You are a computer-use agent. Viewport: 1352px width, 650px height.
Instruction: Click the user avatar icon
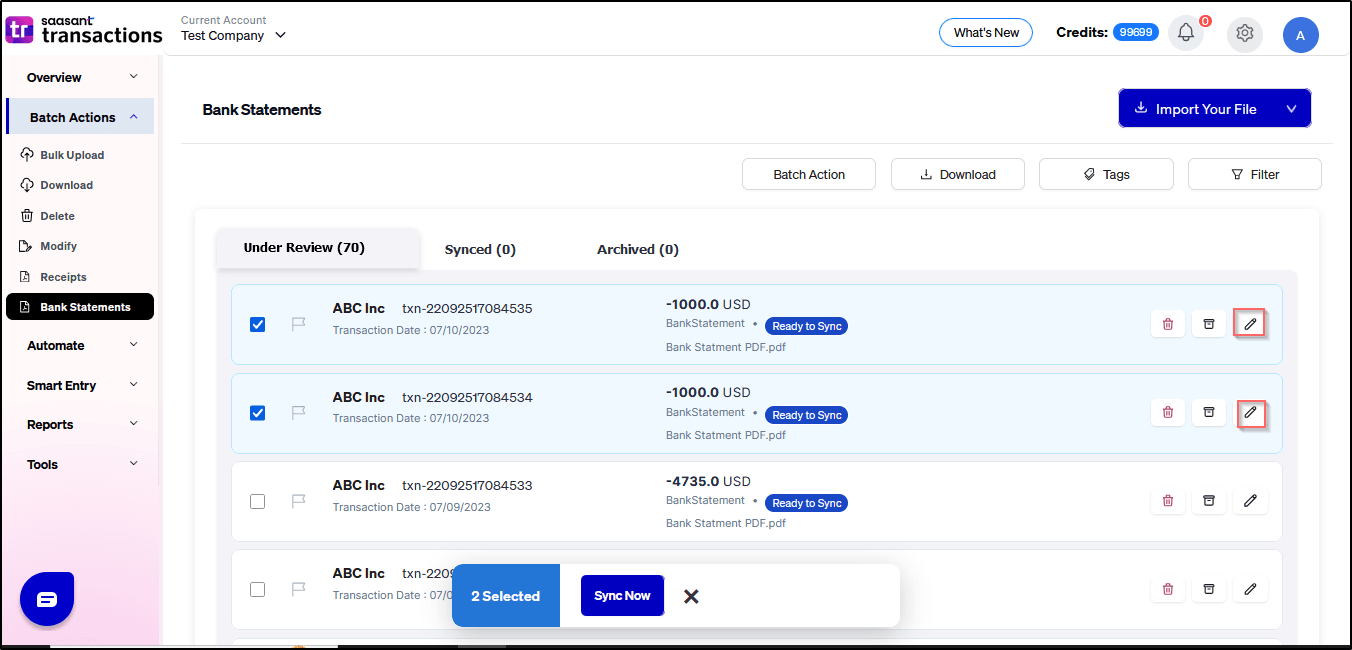pyautogui.click(x=1300, y=35)
